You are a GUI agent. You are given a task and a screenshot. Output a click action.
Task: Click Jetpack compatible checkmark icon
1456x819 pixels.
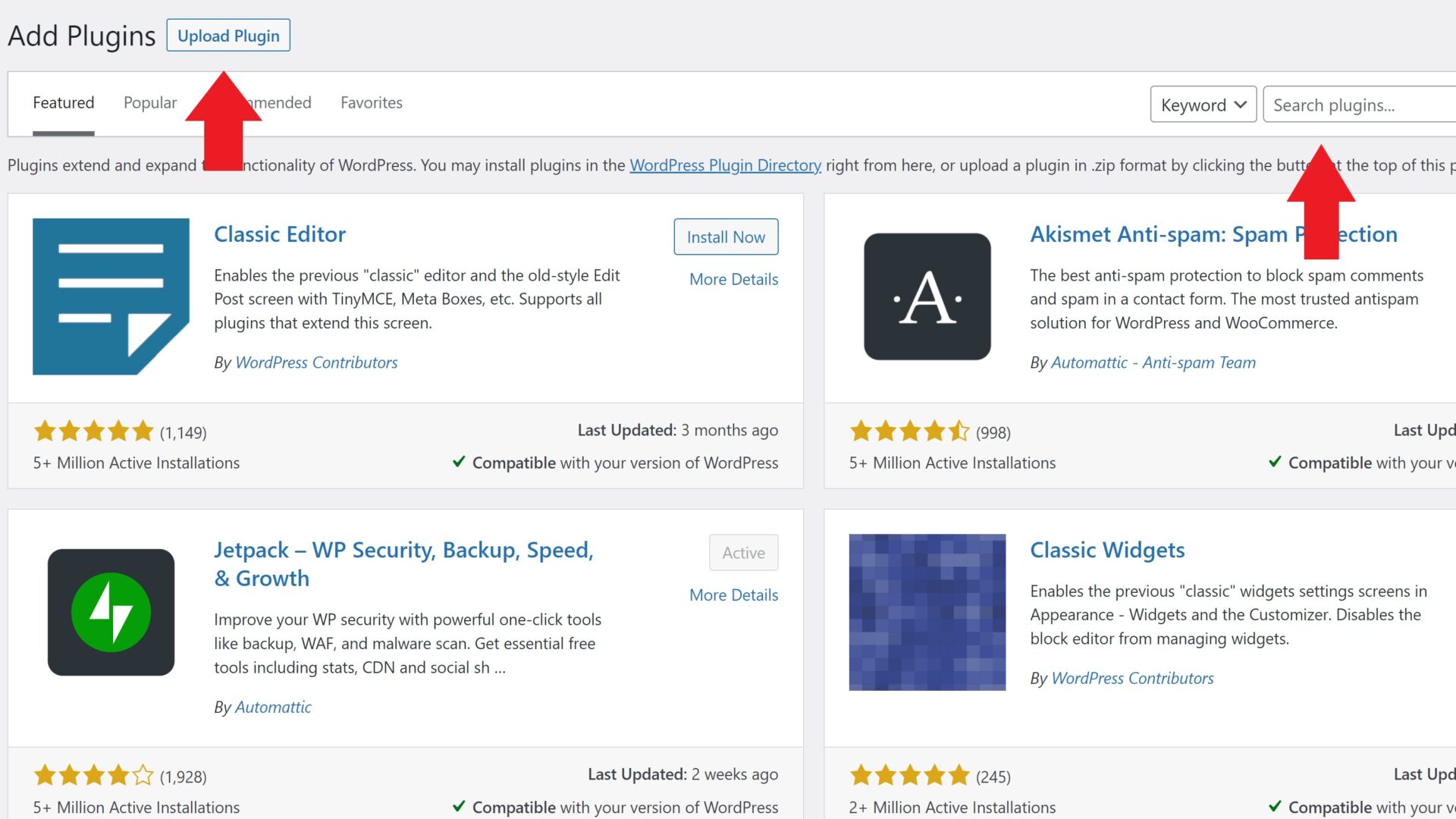point(459,806)
